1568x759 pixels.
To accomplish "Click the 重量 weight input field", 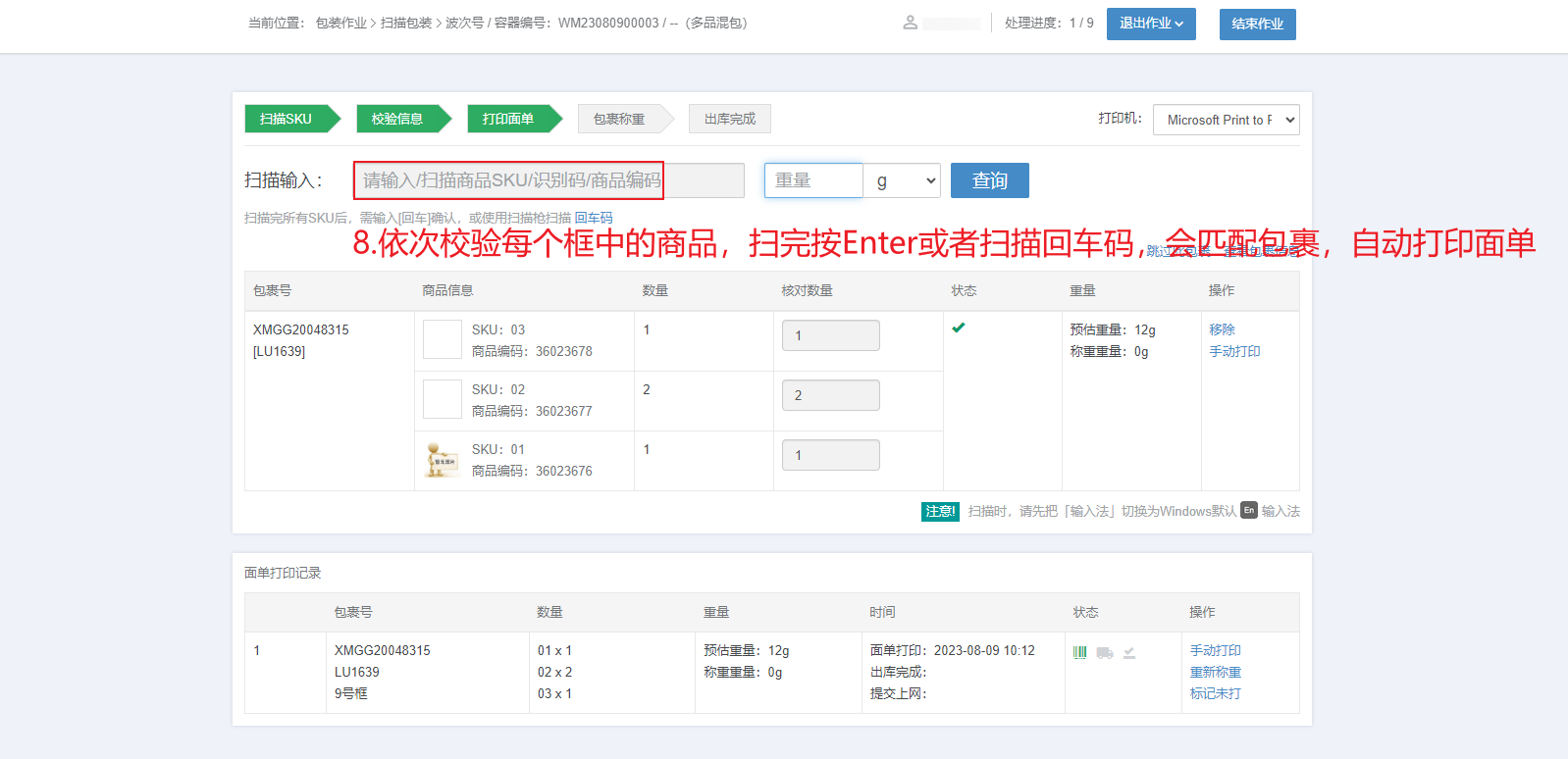I will [x=812, y=180].
